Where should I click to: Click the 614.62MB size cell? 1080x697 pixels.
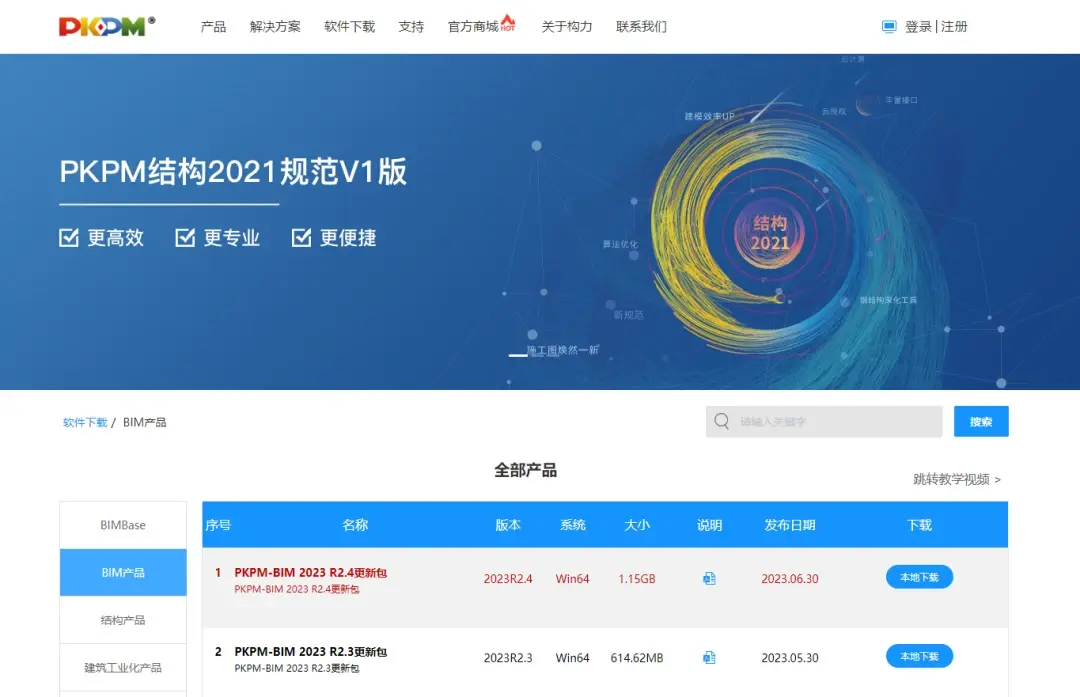637,658
